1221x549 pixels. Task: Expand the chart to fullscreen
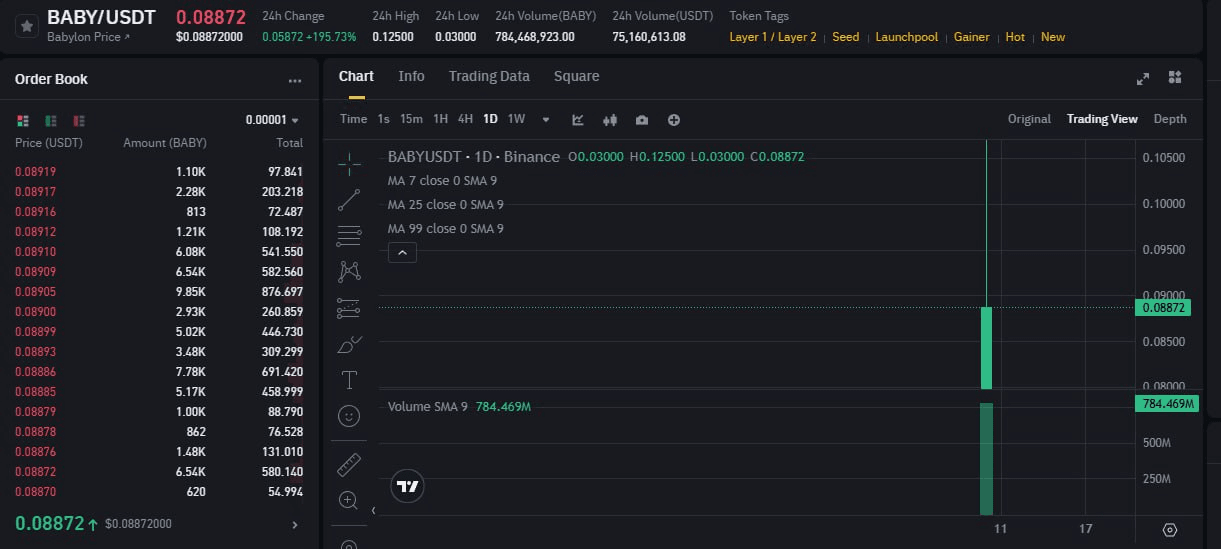[1143, 79]
